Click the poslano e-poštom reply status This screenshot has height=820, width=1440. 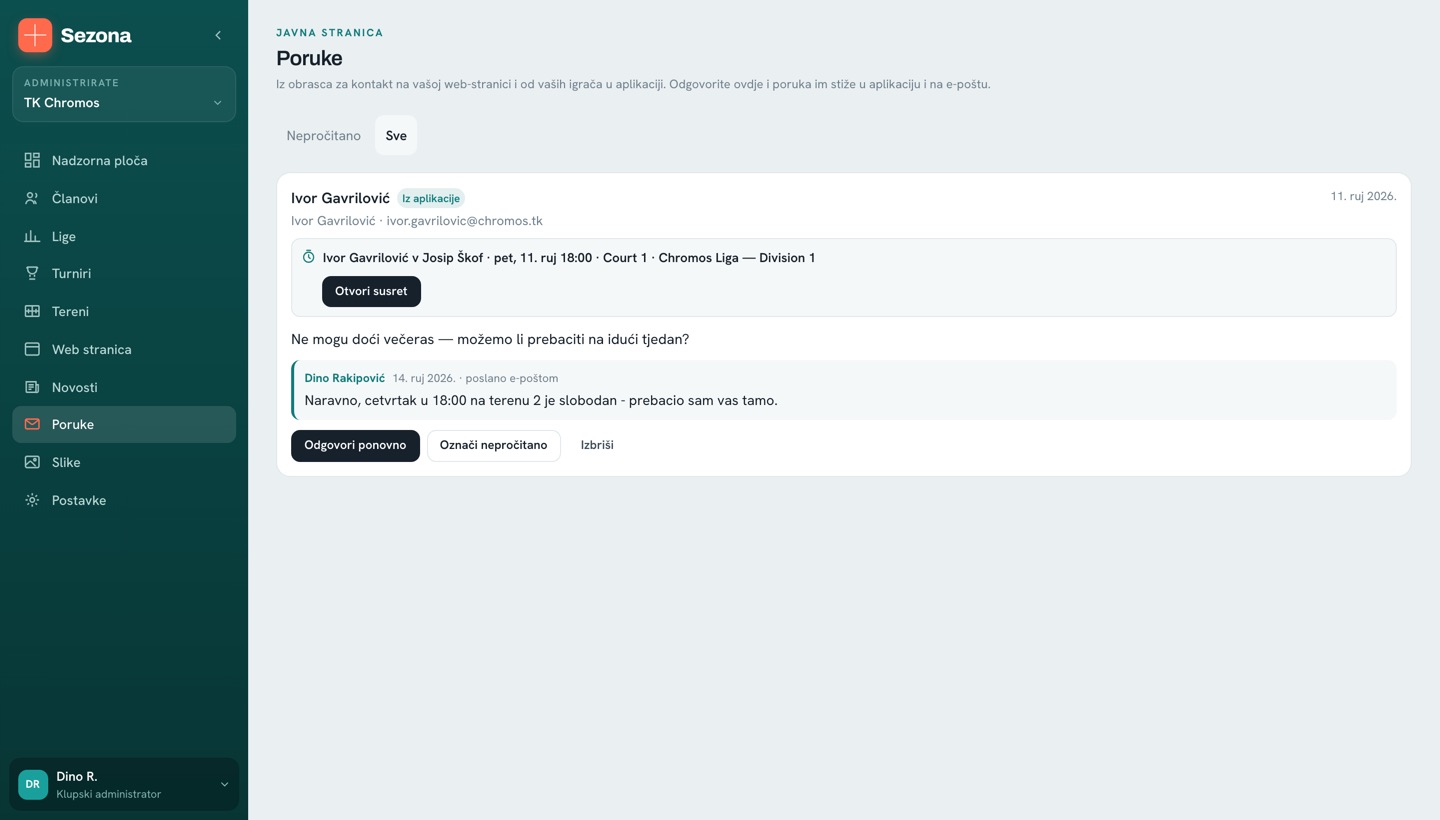coord(512,378)
